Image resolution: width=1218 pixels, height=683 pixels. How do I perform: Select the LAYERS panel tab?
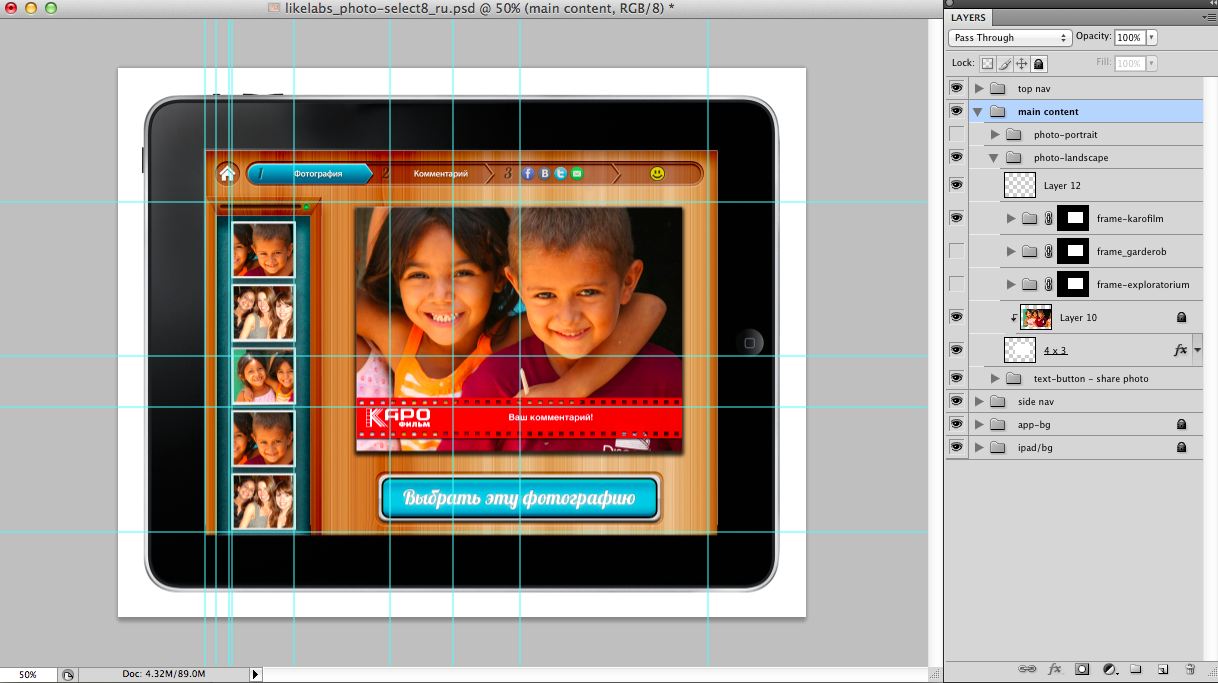coord(968,17)
